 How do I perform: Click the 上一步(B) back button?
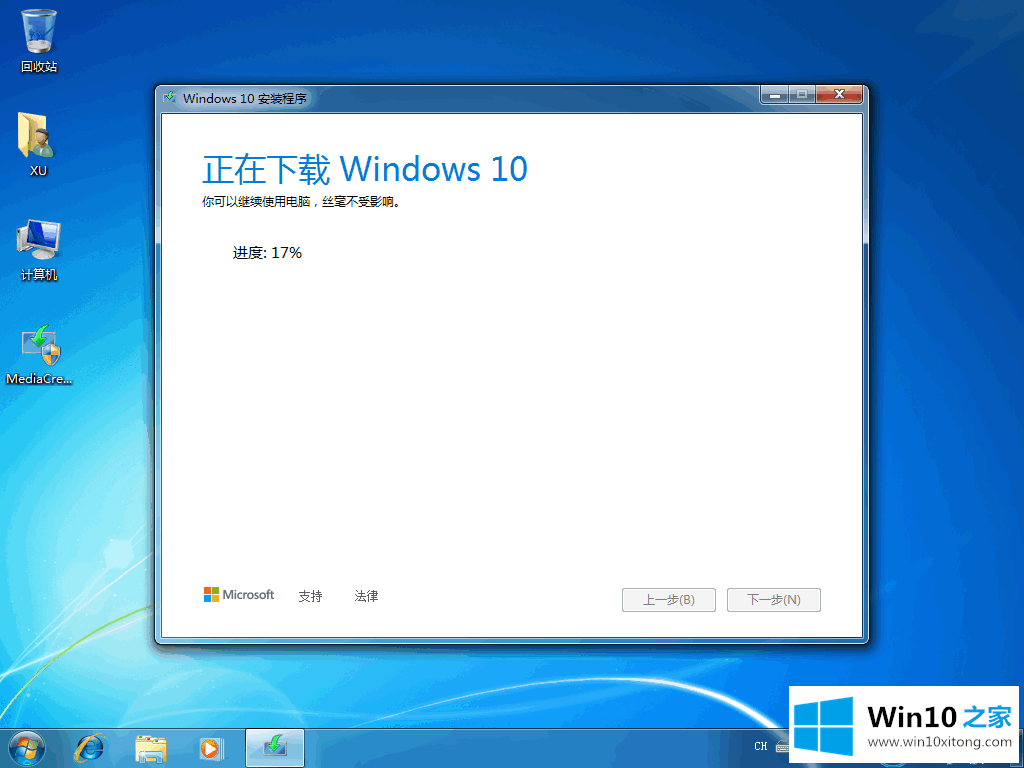tap(669, 600)
